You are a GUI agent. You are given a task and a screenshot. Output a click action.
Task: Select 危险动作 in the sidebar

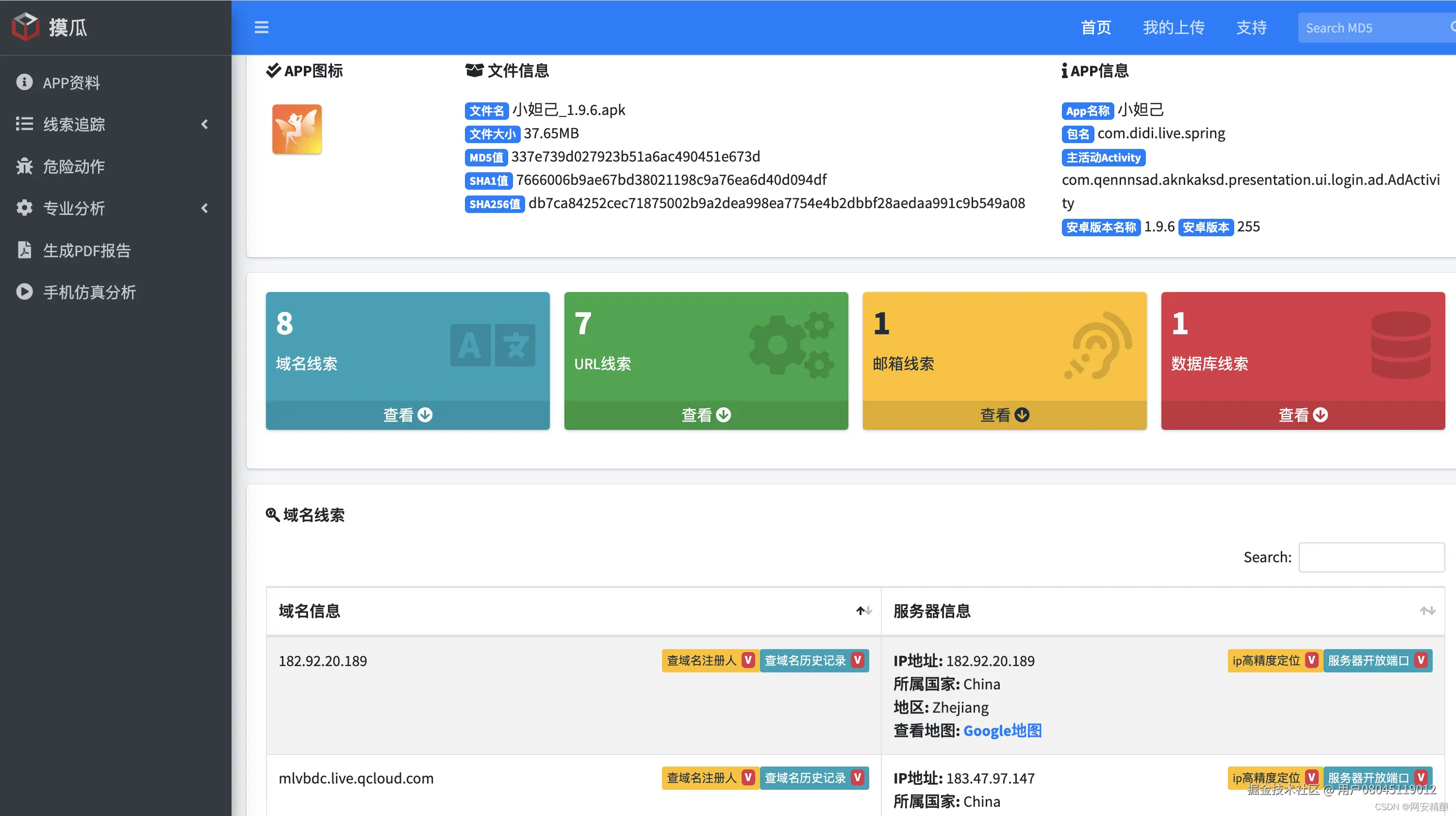(x=73, y=166)
